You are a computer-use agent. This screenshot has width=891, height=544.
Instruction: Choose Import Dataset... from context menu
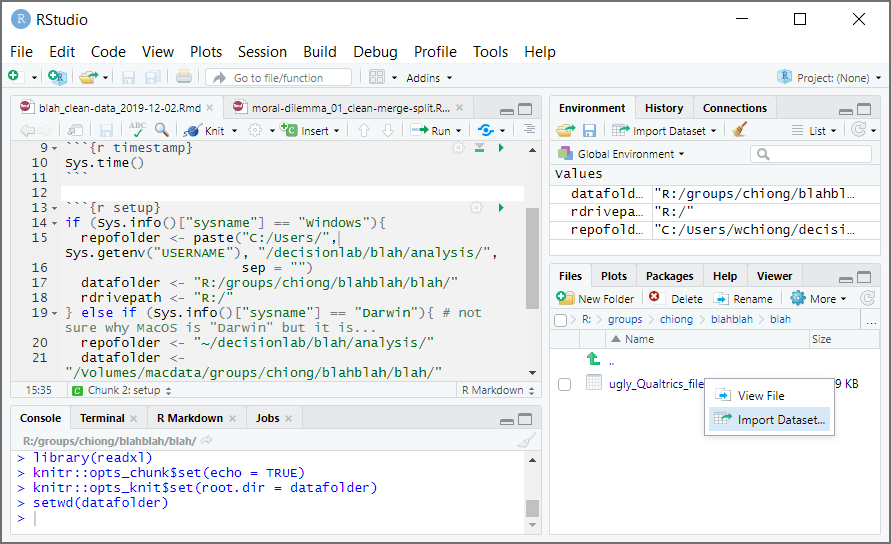(770, 420)
